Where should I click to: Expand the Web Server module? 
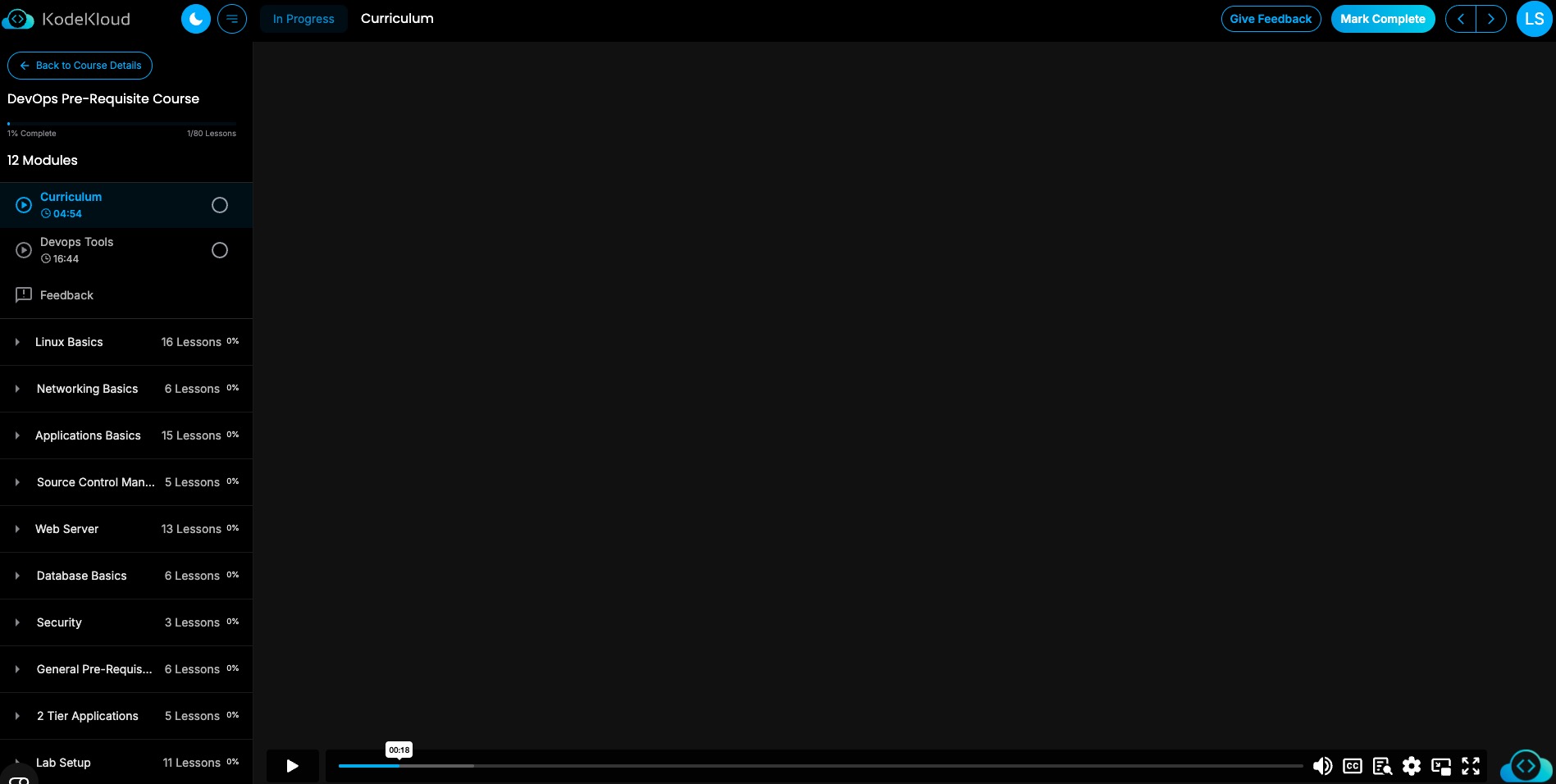(x=126, y=529)
